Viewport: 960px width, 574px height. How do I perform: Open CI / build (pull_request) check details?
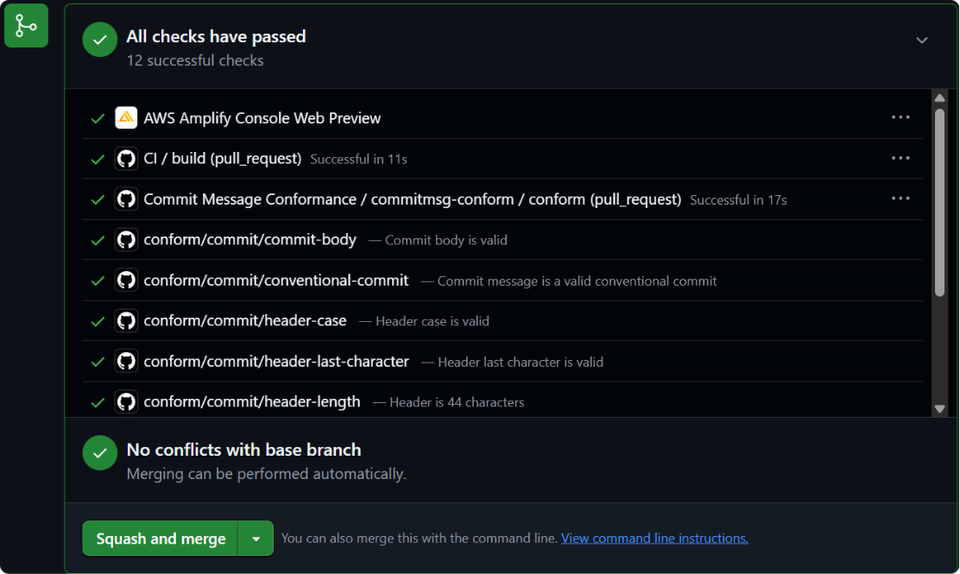[x=222, y=158]
